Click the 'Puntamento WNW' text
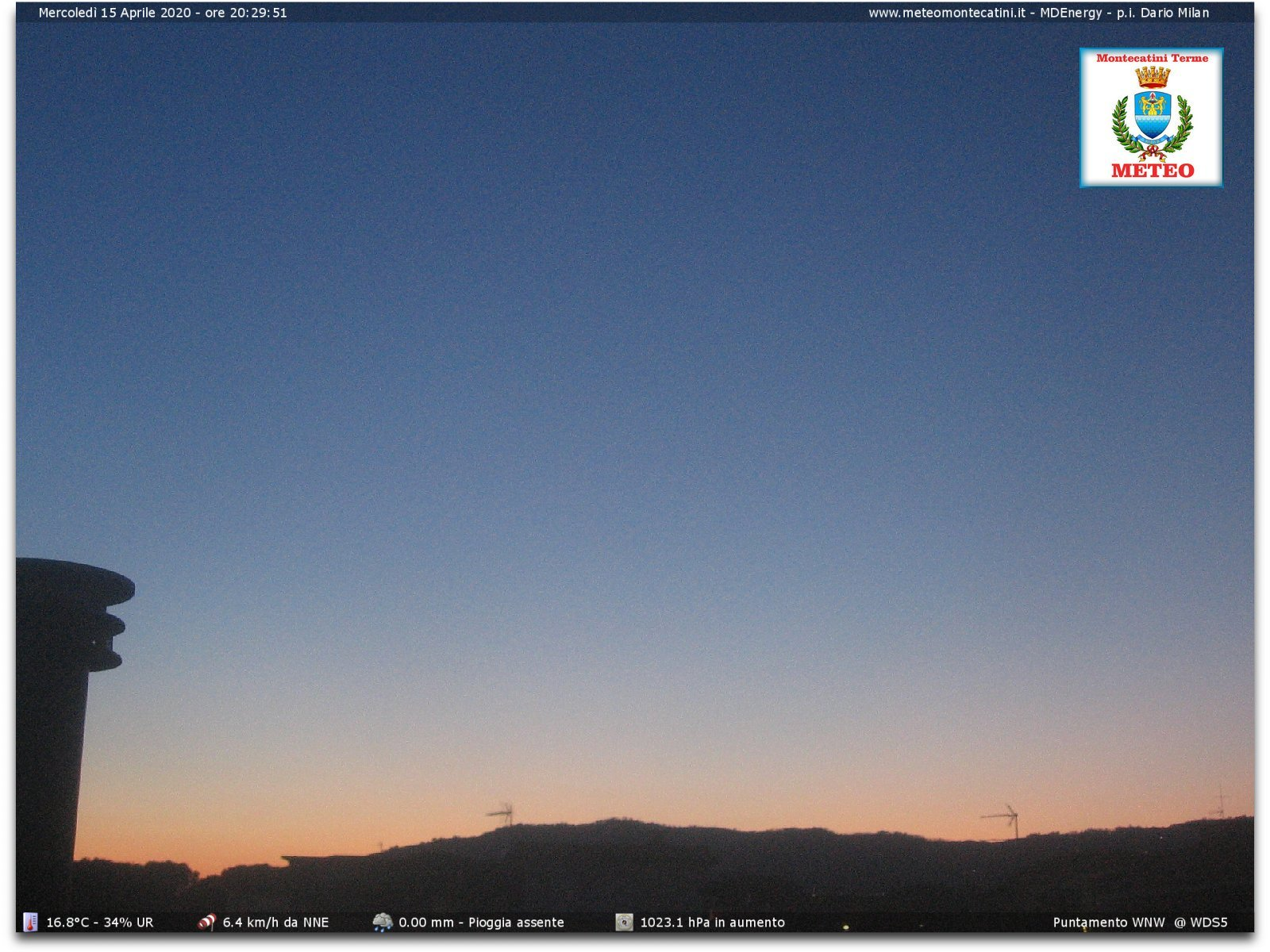This screenshot has height=952, width=1270. tap(1109, 923)
